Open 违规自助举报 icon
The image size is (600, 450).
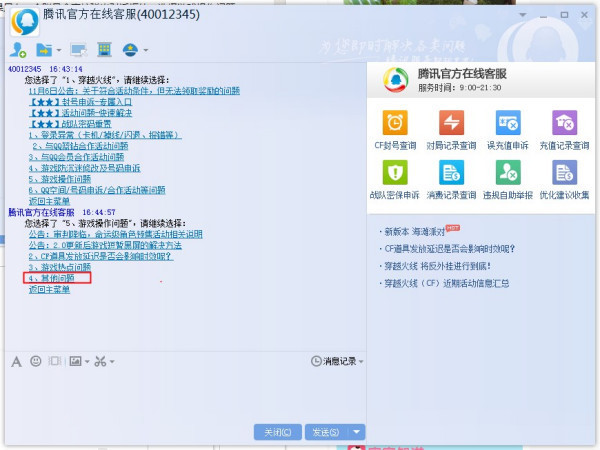click(508, 173)
